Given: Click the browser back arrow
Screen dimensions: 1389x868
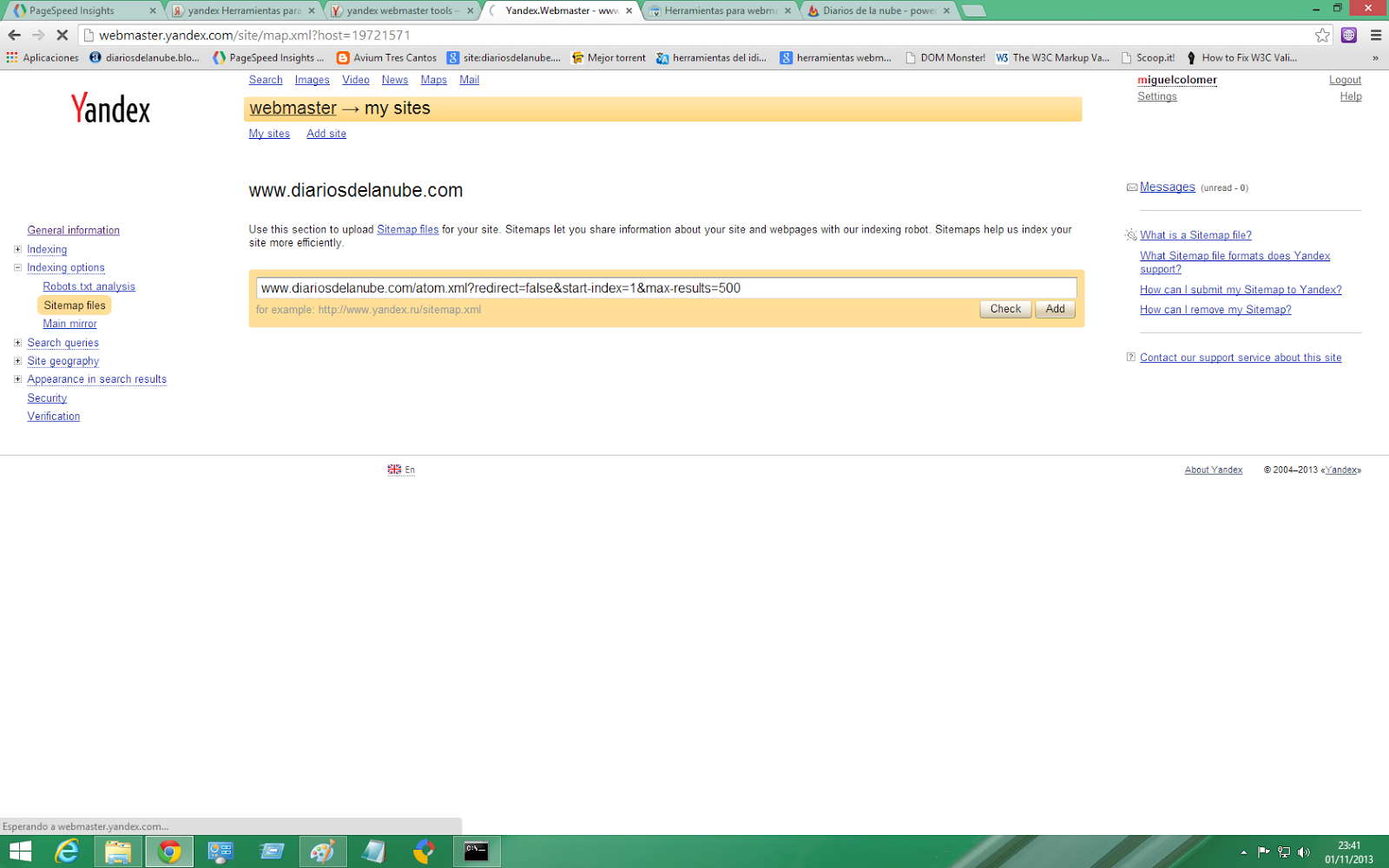Looking at the screenshot, I should (14, 35).
